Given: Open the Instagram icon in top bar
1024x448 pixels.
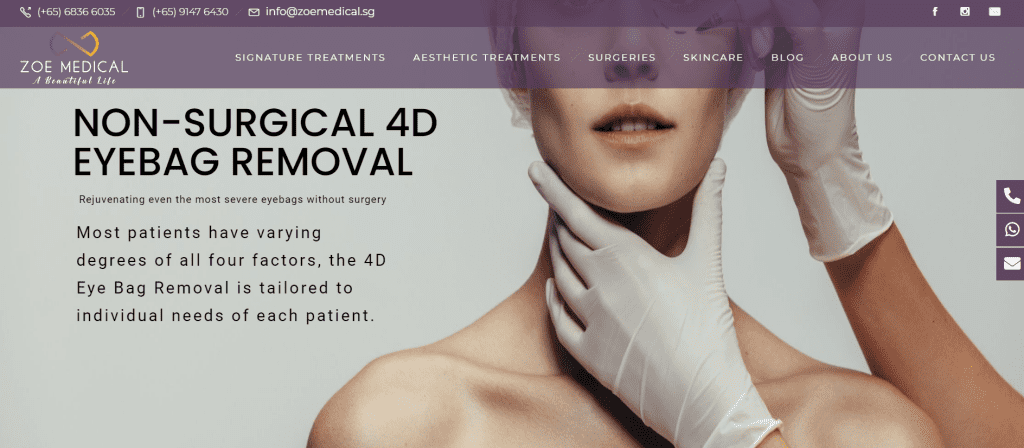Looking at the screenshot, I should pos(965,12).
